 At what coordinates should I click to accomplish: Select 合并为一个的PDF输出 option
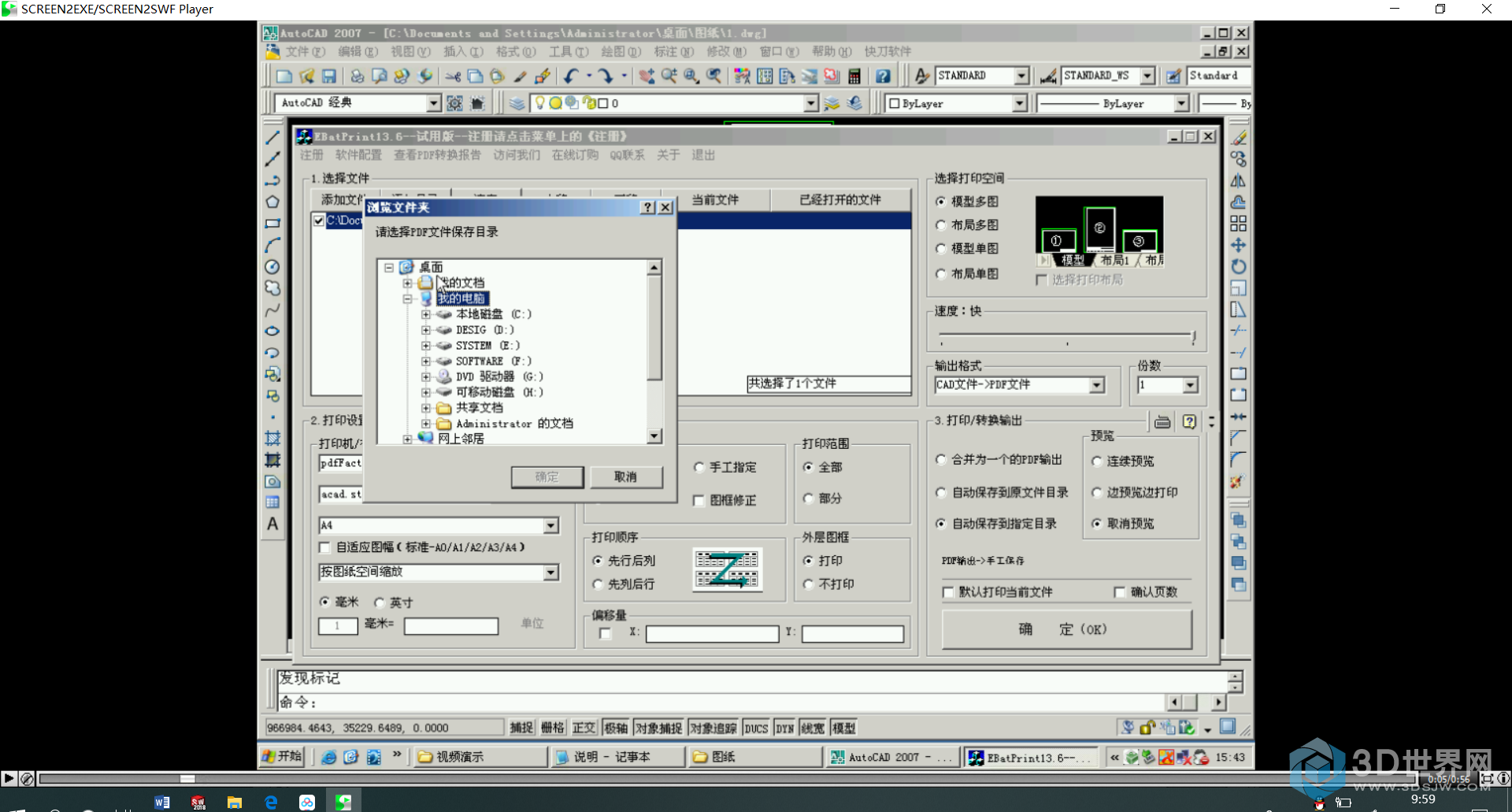click(x=941, y=459)
